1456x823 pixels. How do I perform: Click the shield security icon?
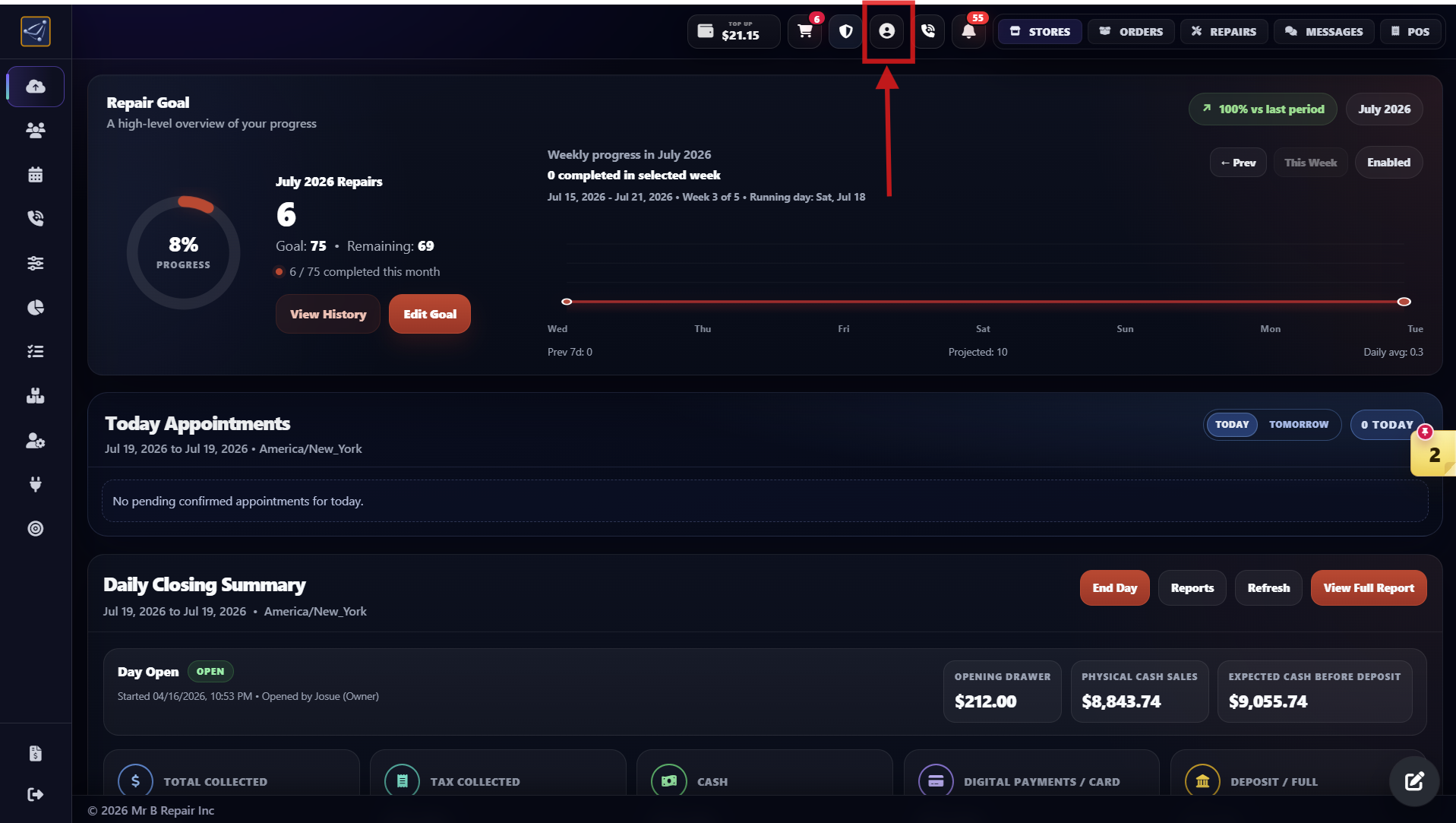846,31
